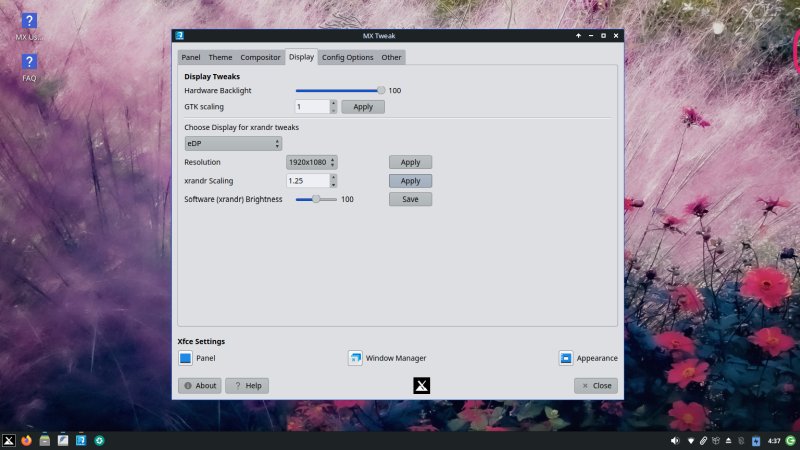Click the taskbar clock showing 4:37
Viewport: 800px width, 450px height.
(x=774, y=441)
